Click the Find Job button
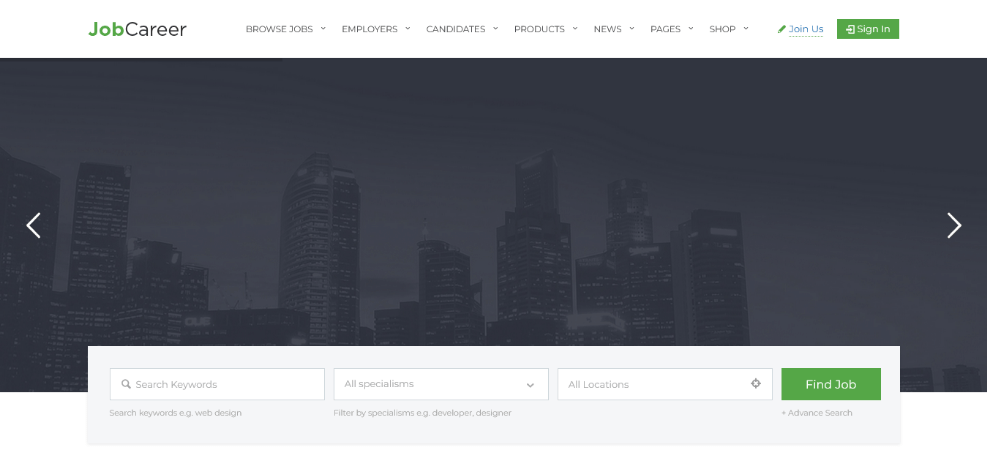The image size is (987, 450). [831, 384]
